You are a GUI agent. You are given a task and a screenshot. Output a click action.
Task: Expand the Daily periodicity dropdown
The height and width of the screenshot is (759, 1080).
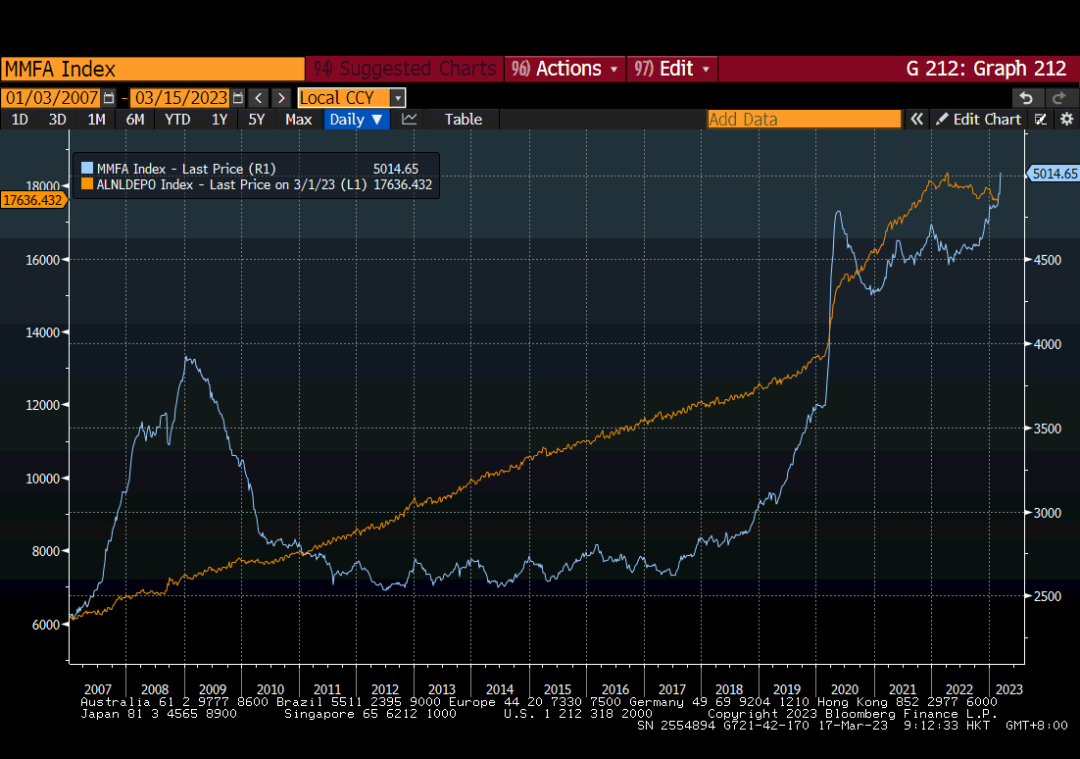[x=356, y=119]
